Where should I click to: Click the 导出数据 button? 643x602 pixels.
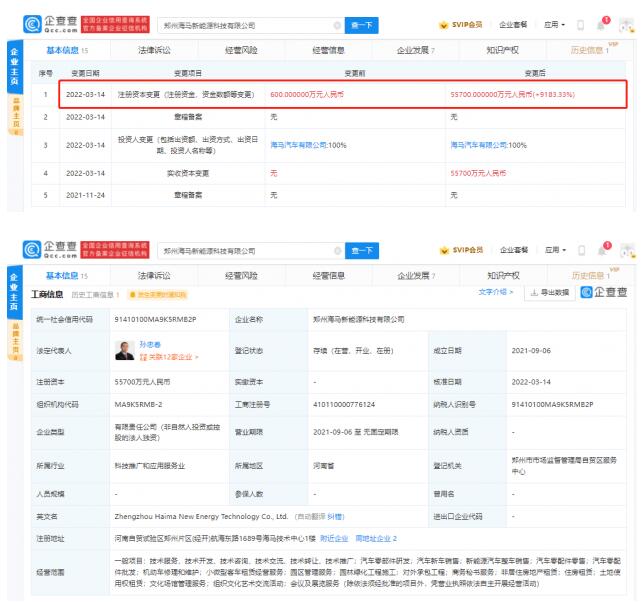click(548, 293)
